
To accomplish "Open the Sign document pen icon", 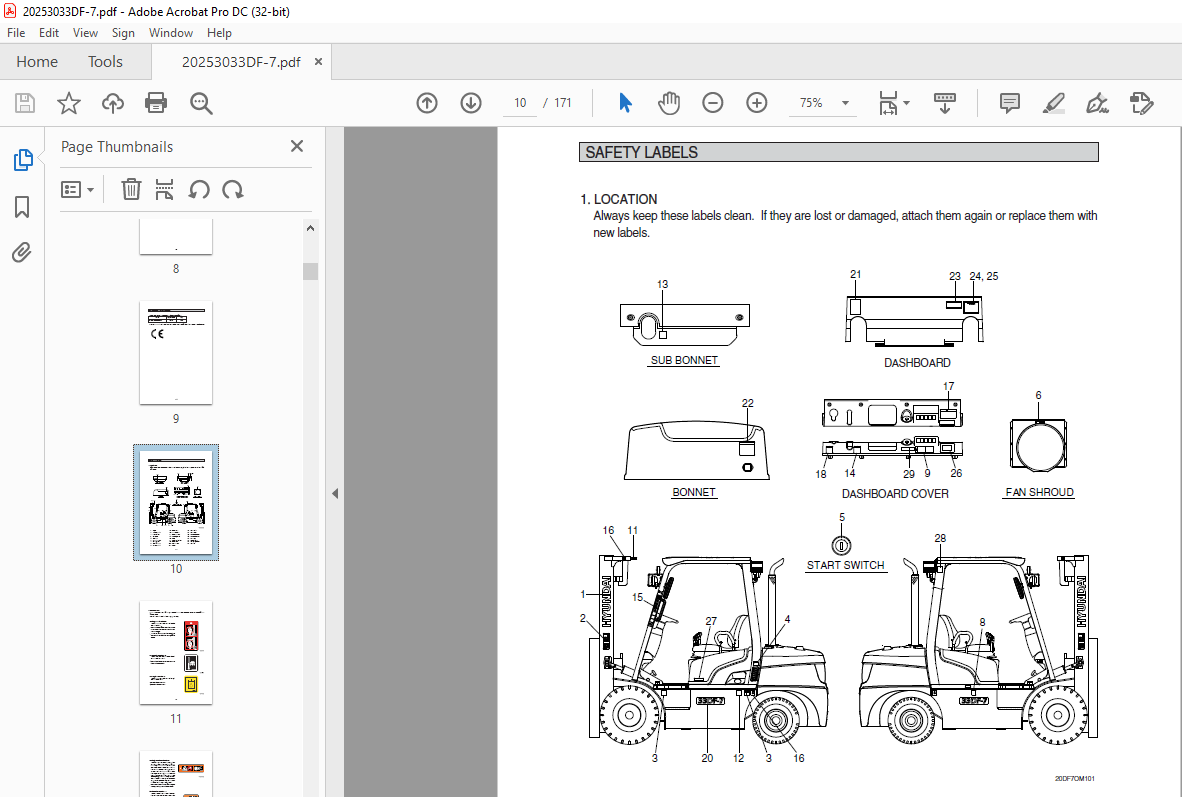I will coord(1097,103).
